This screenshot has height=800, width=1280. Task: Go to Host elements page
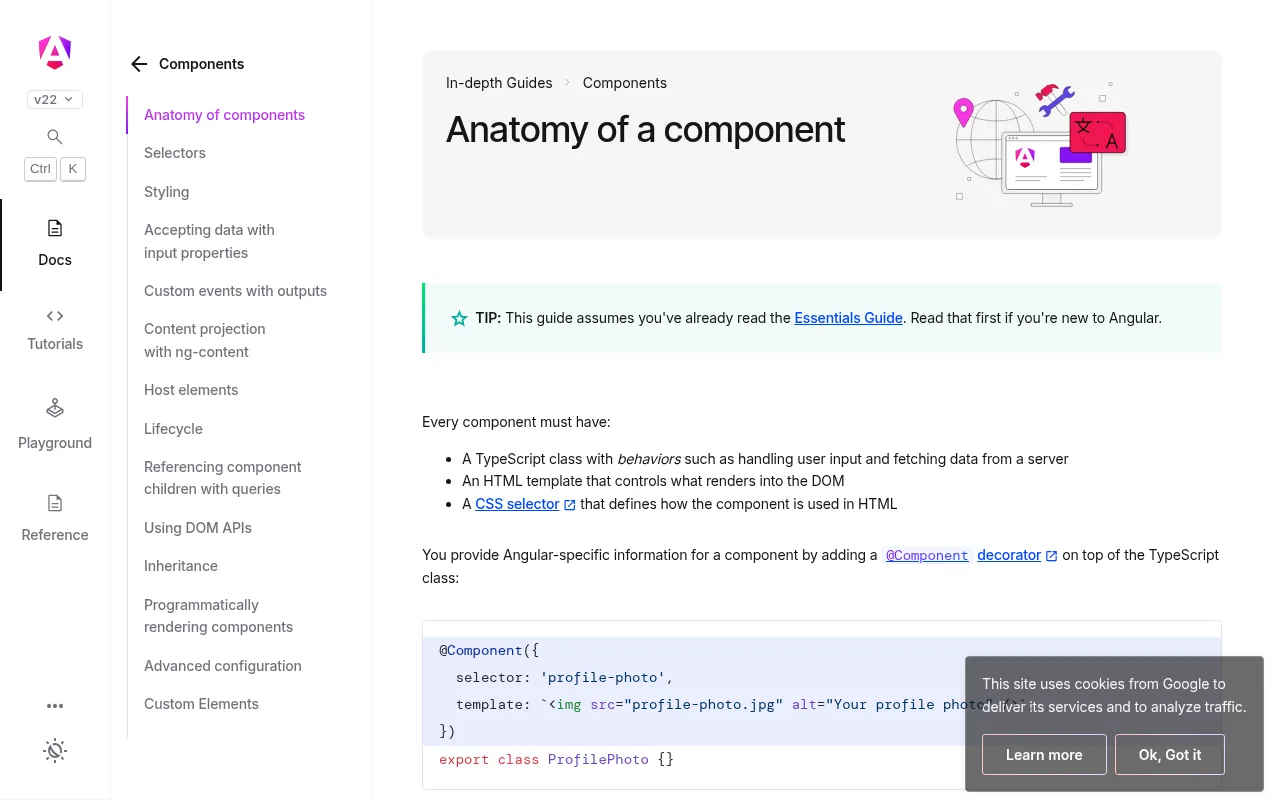191,390
